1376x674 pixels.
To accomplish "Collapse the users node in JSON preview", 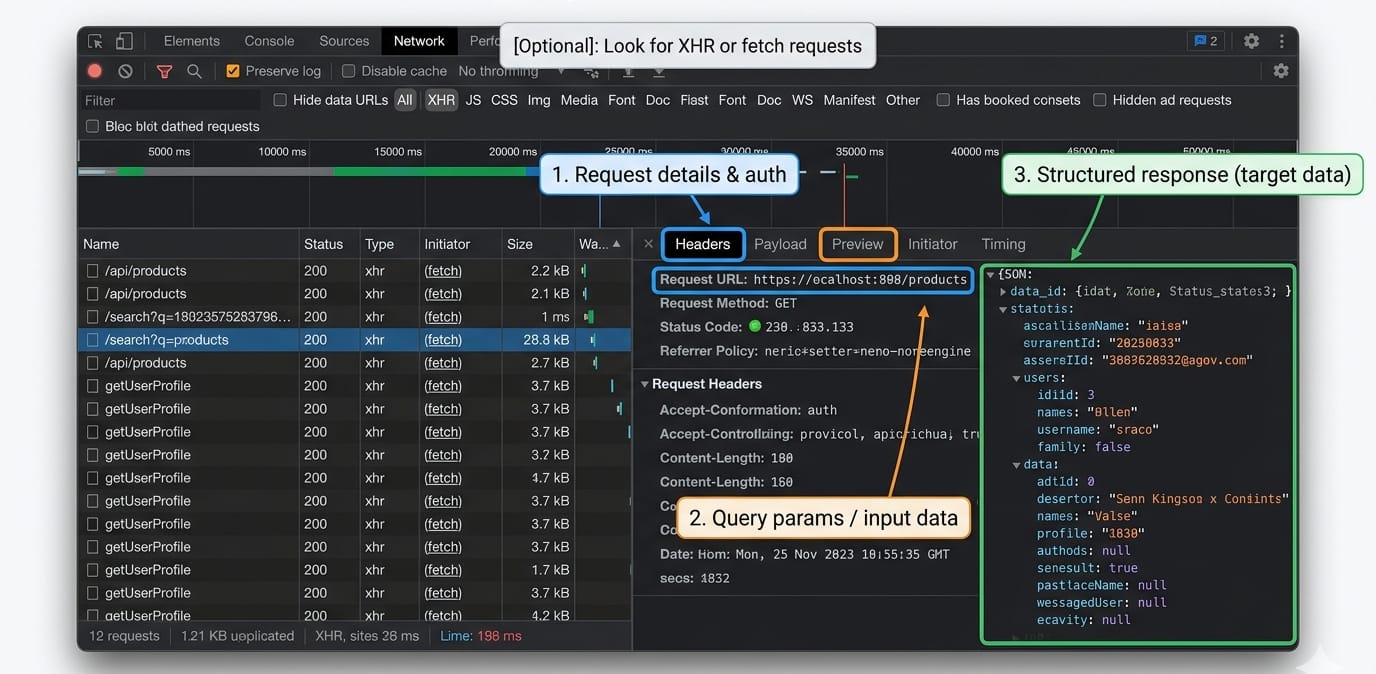I will [1016, 378].
